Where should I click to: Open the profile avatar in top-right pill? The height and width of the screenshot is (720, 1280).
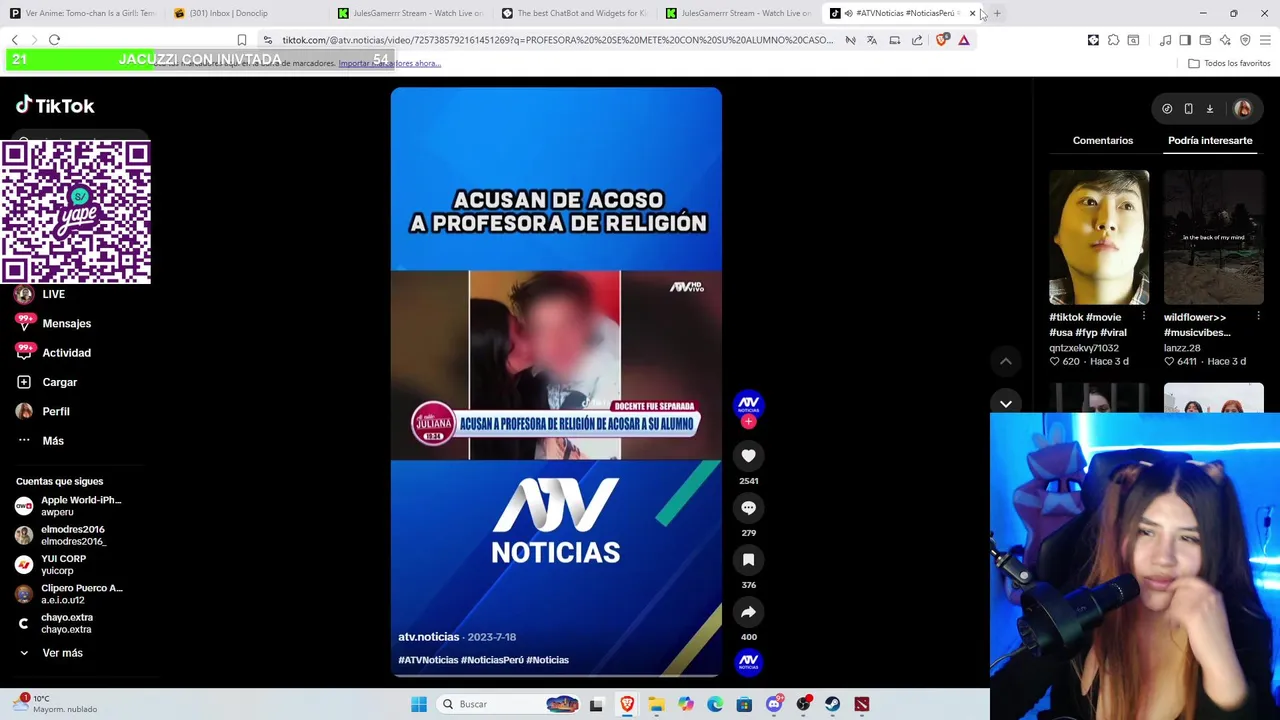1243,109
